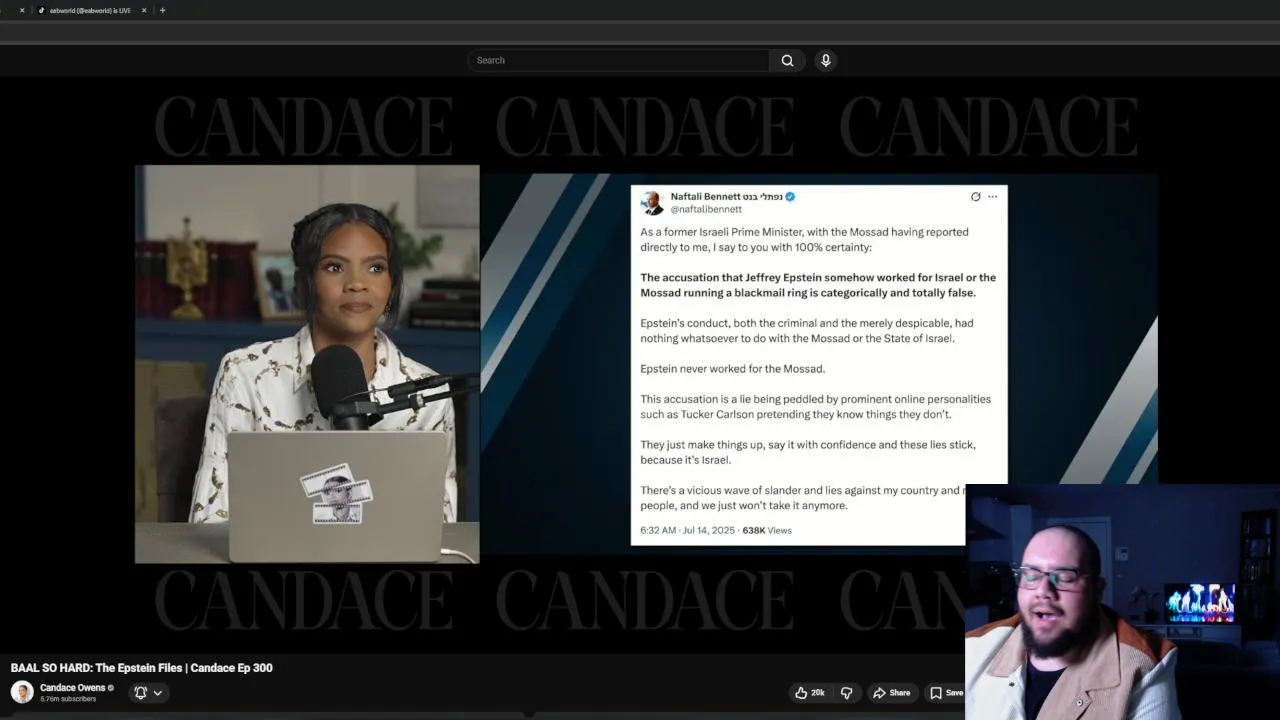This screenshot has width=1280, height=720.
Task: Open the Candace Owens channel avatar
Action: pos(22,692)
